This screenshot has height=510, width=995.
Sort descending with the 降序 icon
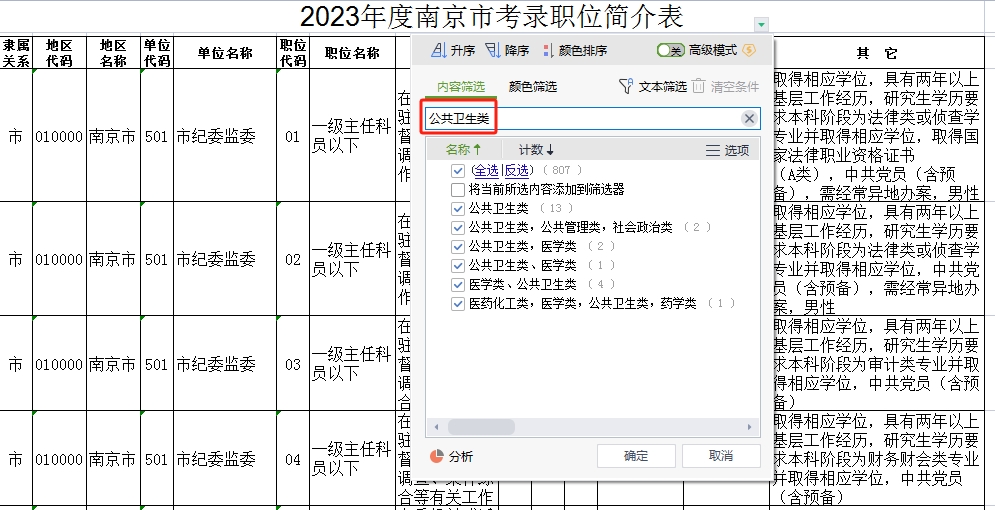(x=492, y=51)
